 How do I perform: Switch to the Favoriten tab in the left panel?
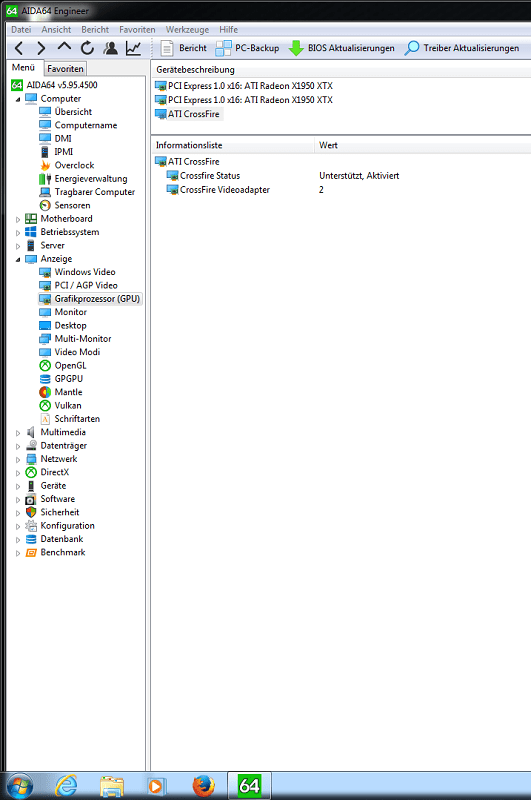[x=65, y=68]
